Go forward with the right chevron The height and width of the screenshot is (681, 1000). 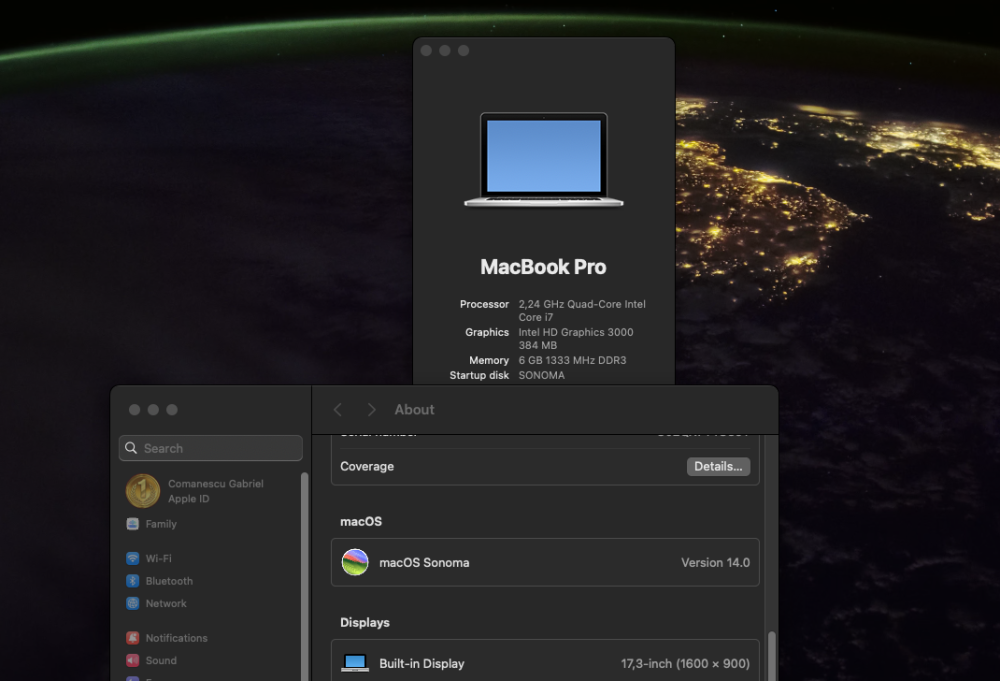371,409
